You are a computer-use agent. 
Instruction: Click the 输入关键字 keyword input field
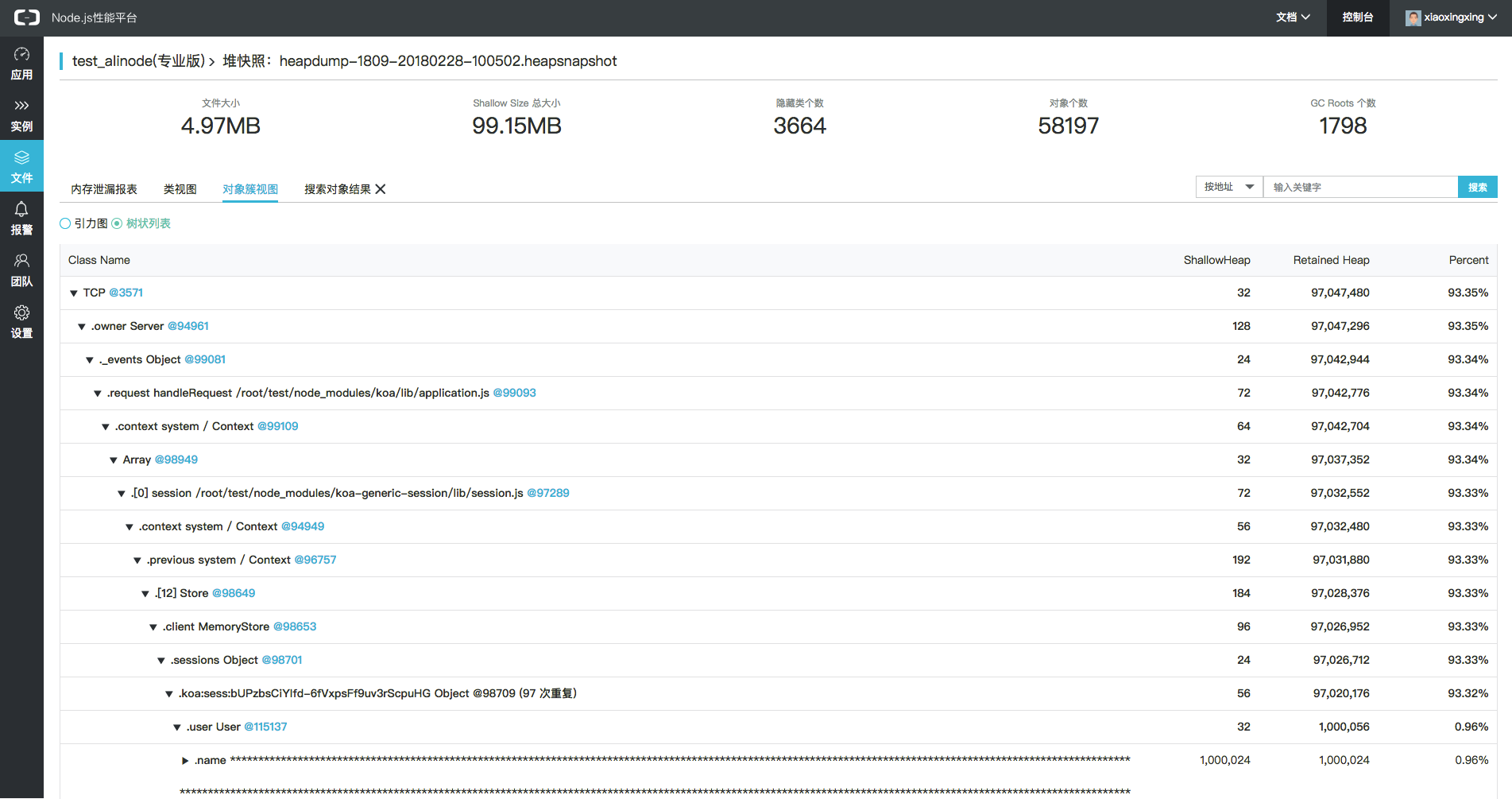pos(1359,187)
